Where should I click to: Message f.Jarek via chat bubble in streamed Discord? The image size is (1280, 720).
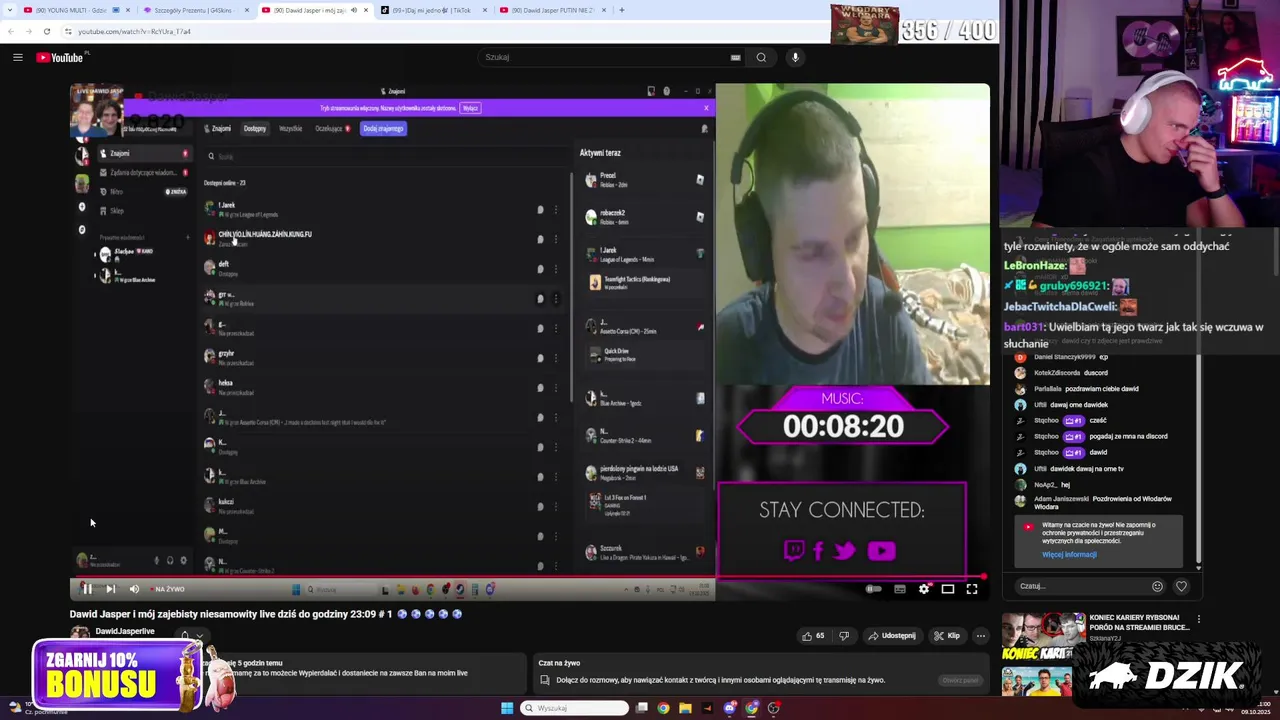540,209
